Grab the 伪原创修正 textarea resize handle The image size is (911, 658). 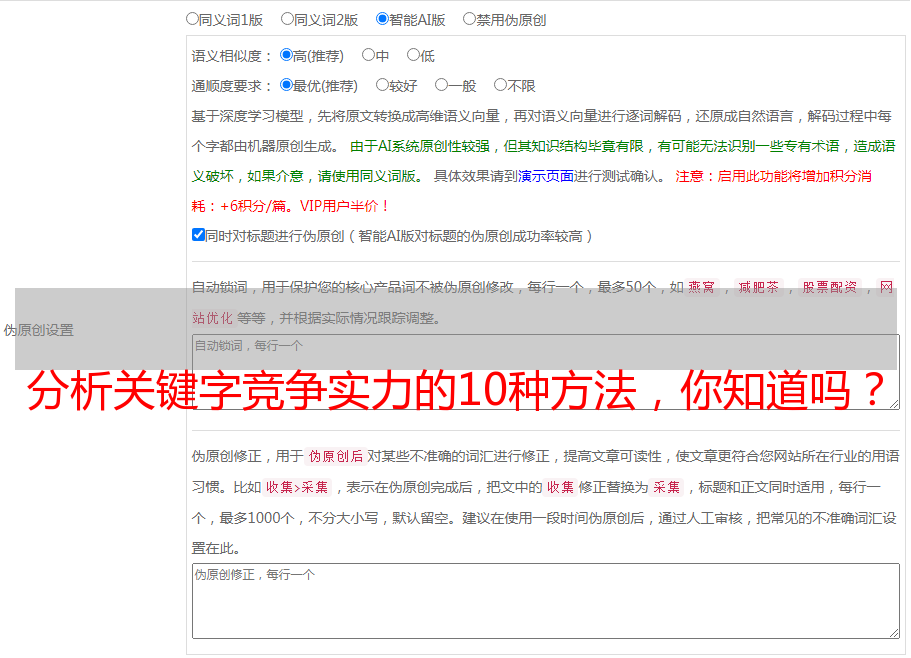pyautogui.click(x=894, y=633)
